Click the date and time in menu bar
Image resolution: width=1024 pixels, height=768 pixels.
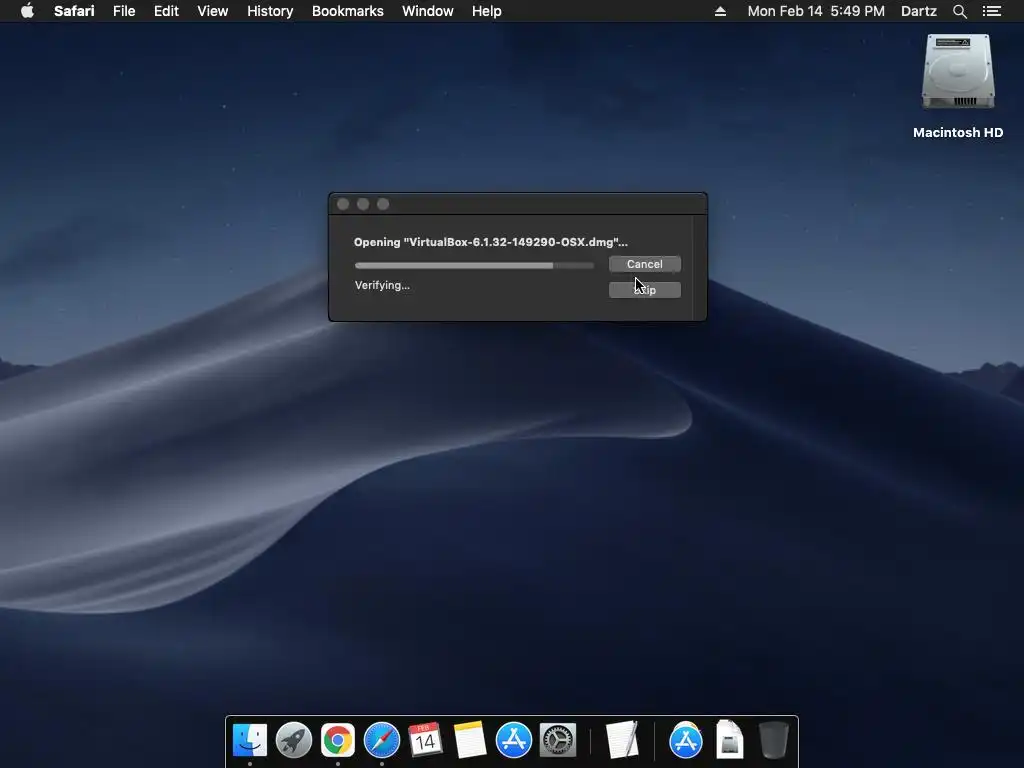pyautogui.click(x=816, y=11)
